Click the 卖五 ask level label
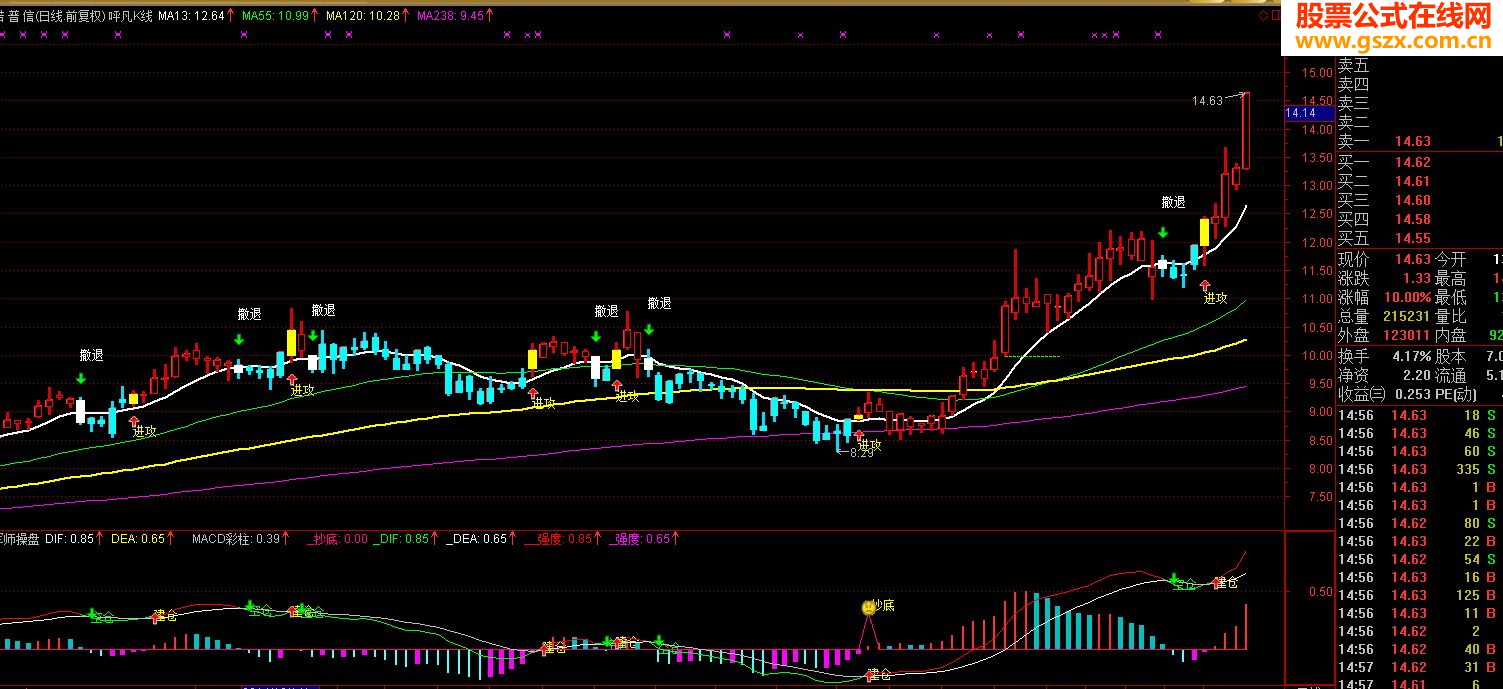 (1354, 67)
